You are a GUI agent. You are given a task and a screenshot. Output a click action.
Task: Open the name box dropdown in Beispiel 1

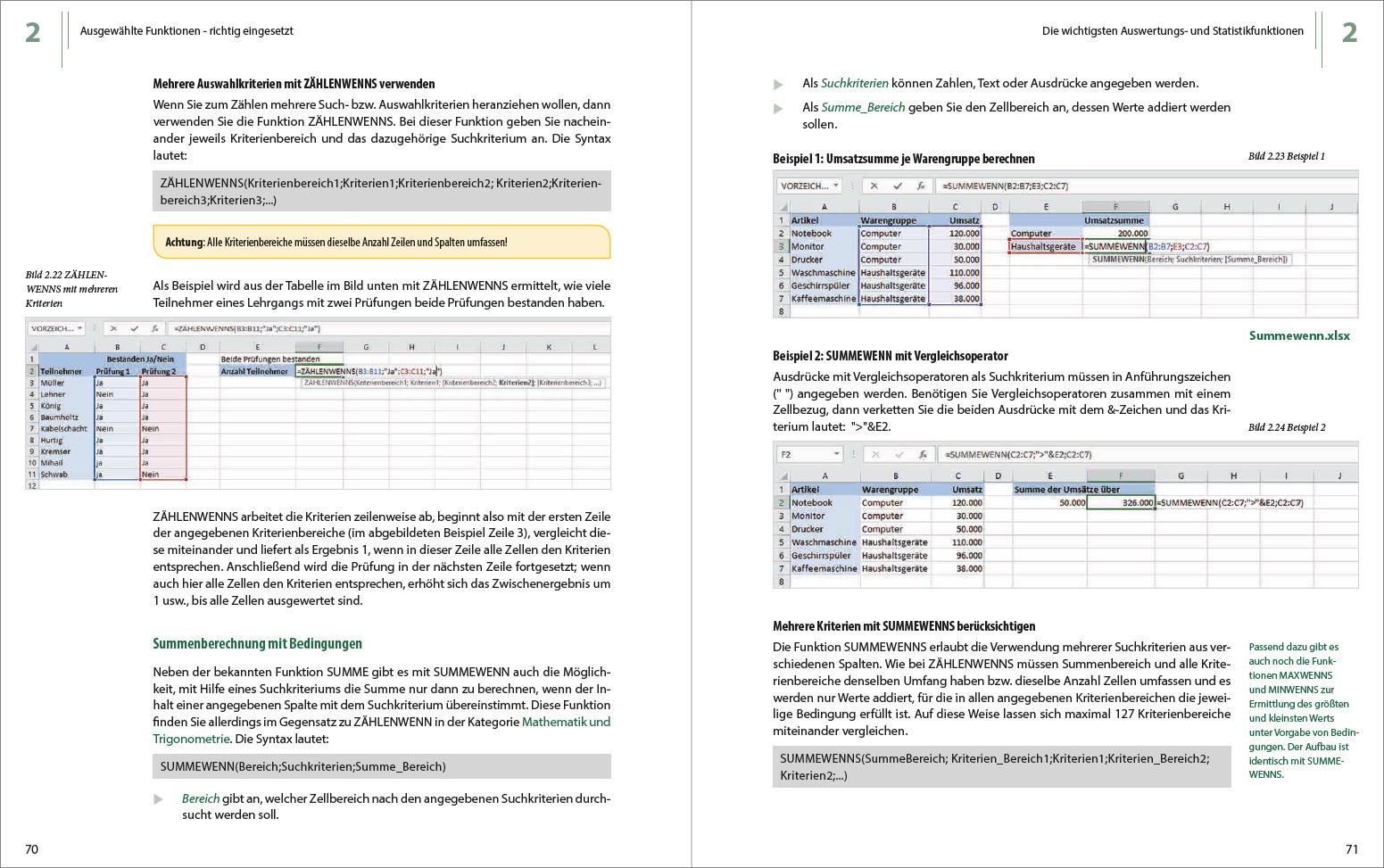coord(835,186)
